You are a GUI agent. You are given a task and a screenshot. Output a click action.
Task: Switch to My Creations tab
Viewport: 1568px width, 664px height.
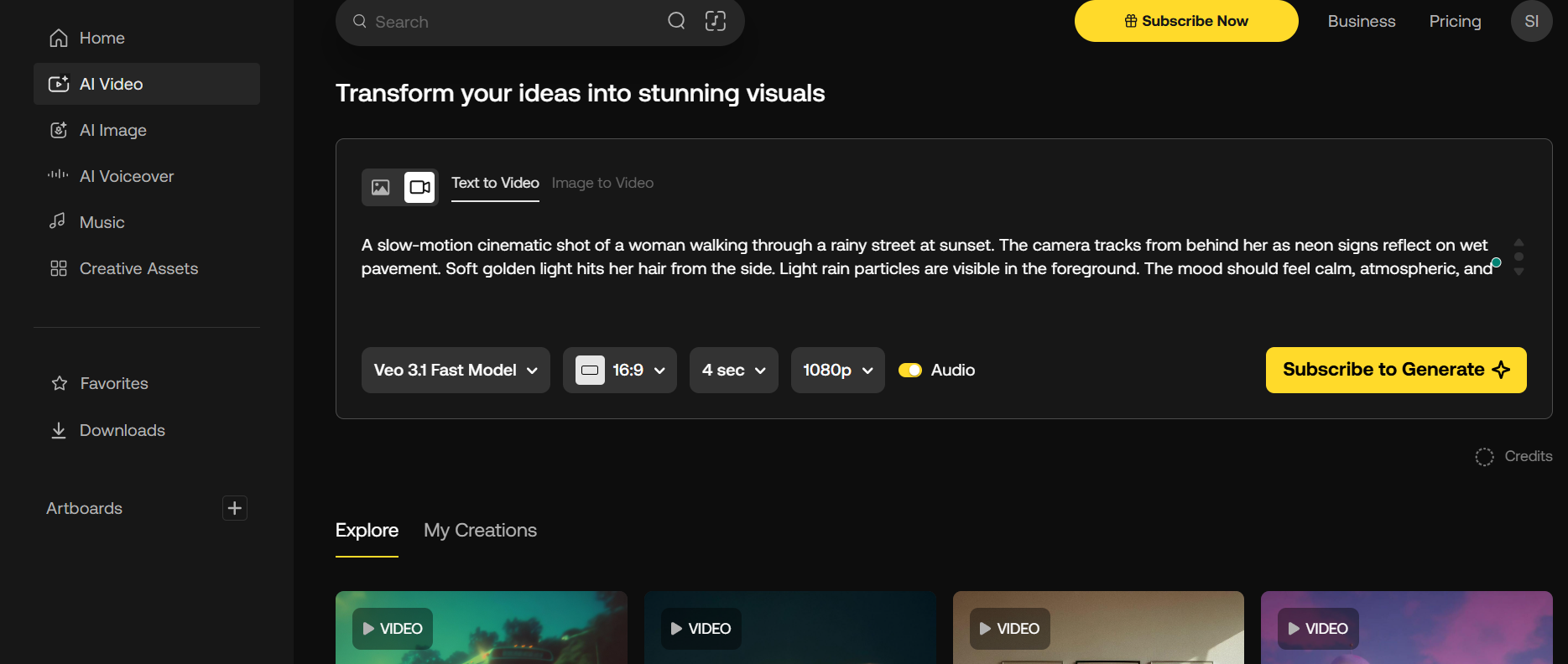pos(480,531)
